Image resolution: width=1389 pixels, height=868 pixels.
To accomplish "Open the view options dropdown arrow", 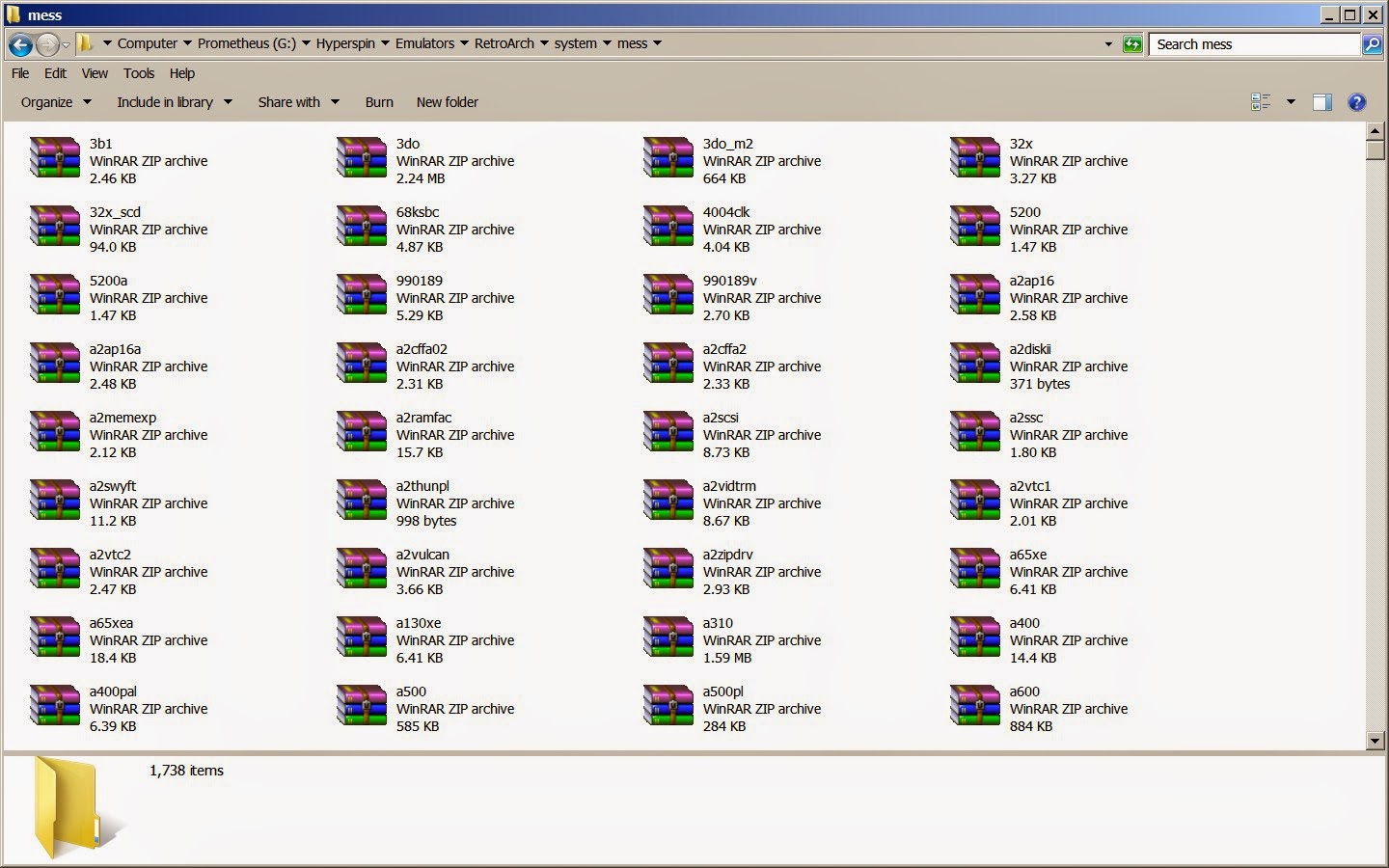I will point(1291,102).
